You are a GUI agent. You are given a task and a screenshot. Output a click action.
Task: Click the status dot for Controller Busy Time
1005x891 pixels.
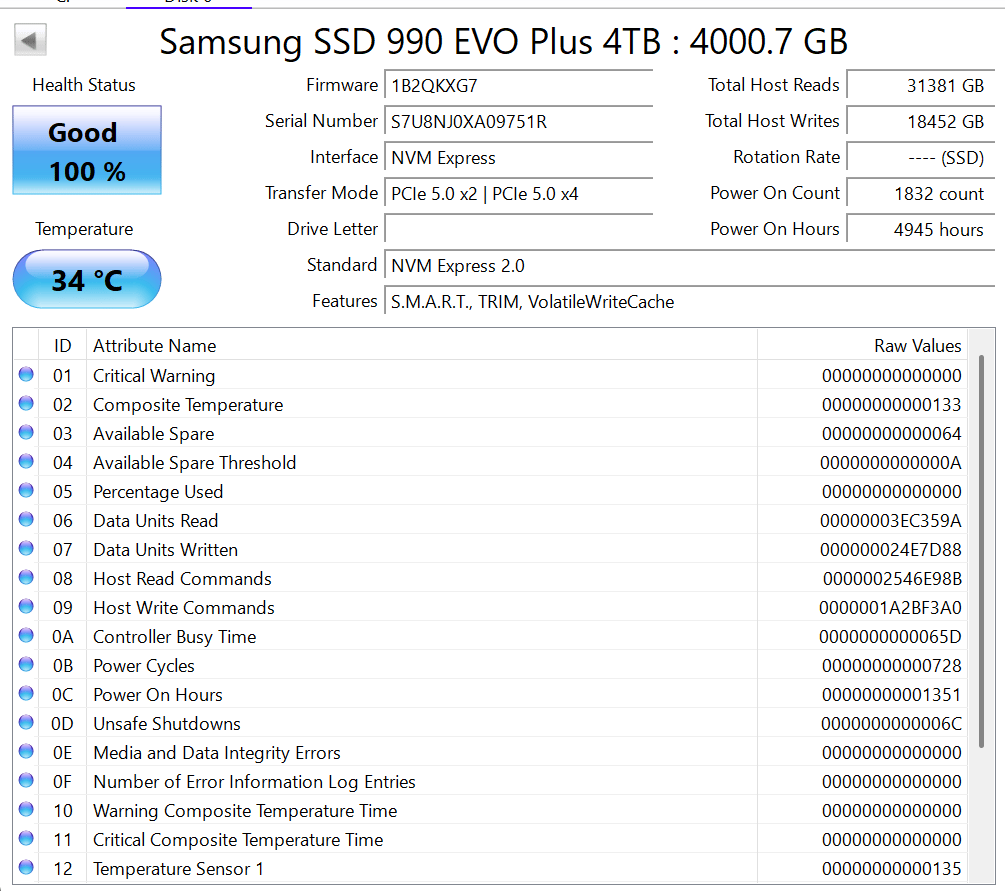(x=26, y=635)
